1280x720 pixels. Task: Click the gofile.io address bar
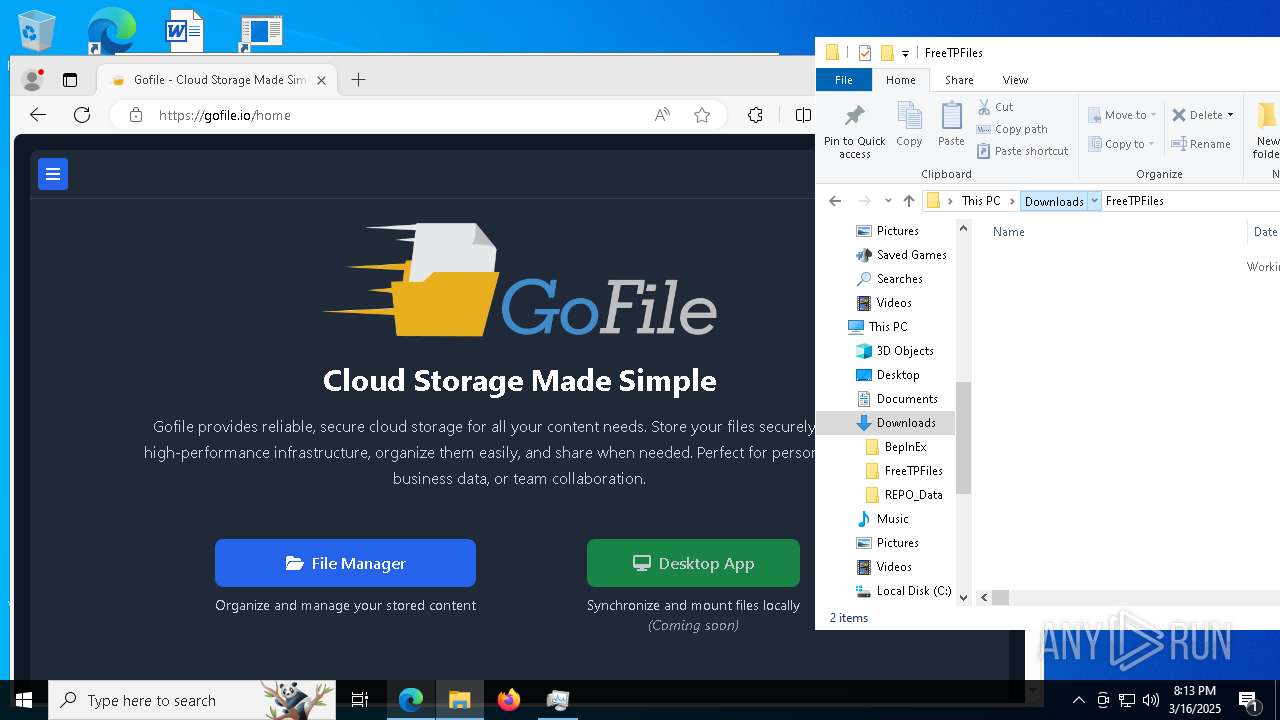point(380,115)
